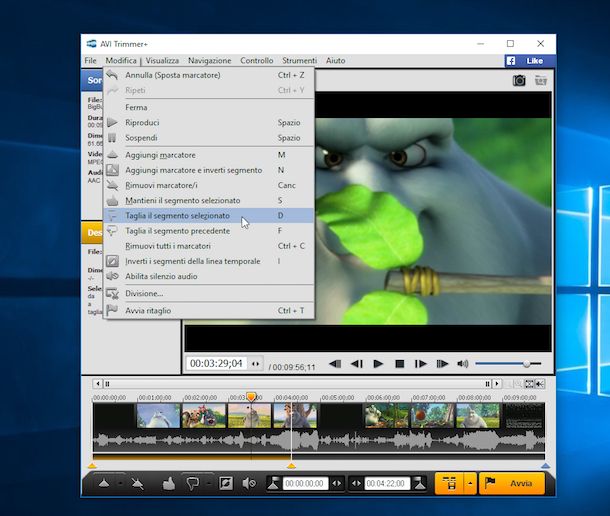610x516 pixels.
Task: Select the orange marker at 00:04:22 below timeline
Action: (291, 465)
